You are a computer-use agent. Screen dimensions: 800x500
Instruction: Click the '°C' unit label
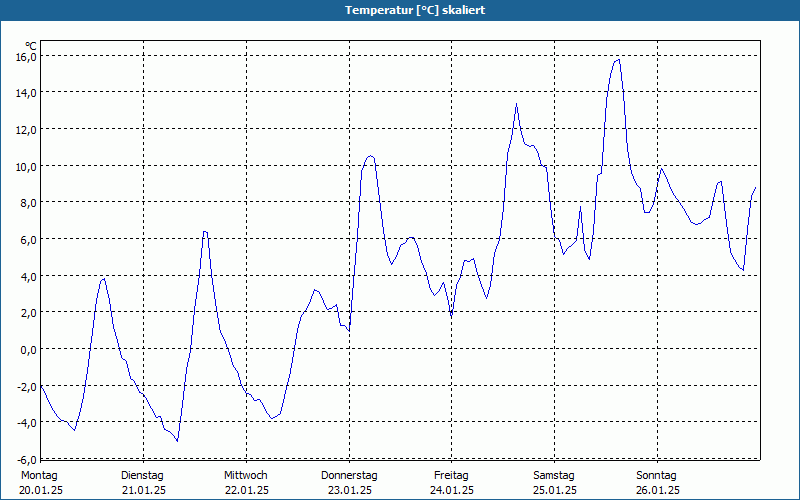[31, 46]
